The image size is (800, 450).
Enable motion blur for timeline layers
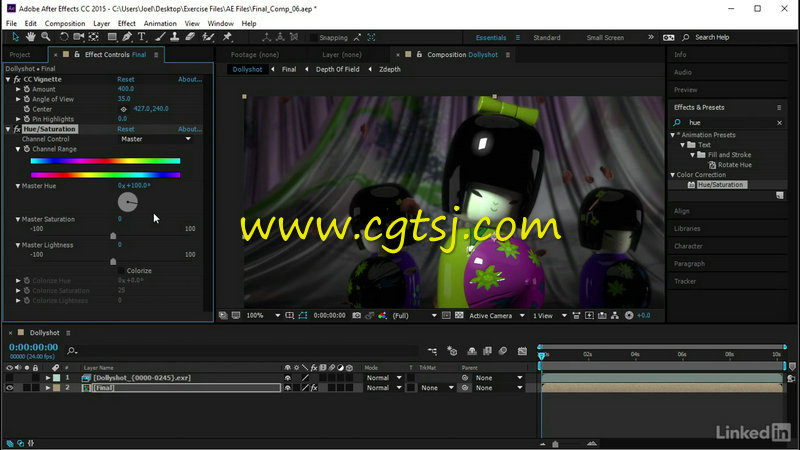[x=503, y=351]
